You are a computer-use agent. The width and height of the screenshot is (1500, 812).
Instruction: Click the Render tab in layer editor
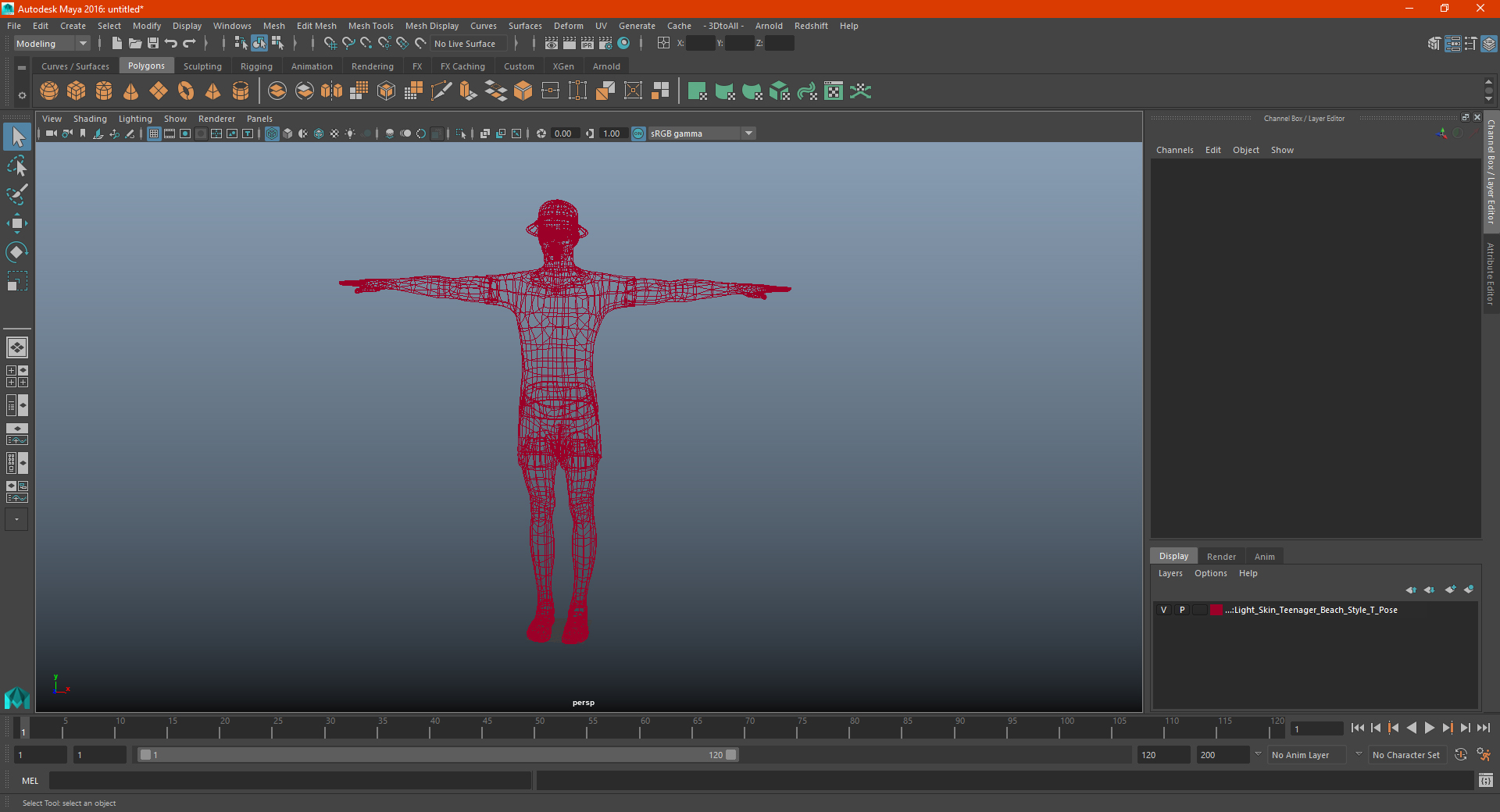pos(1221,557)
